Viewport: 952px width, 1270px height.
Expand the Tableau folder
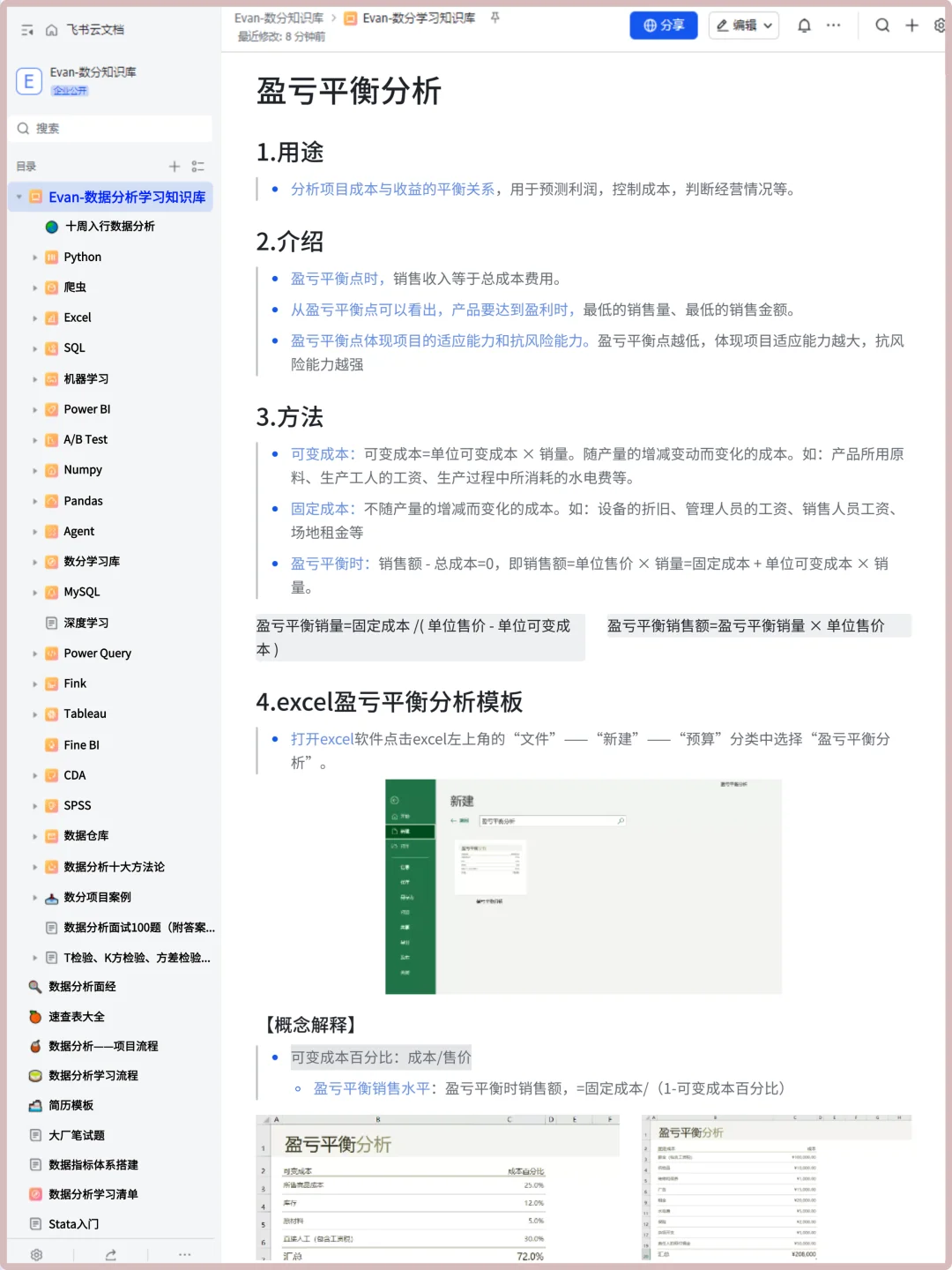coord(35,714)
